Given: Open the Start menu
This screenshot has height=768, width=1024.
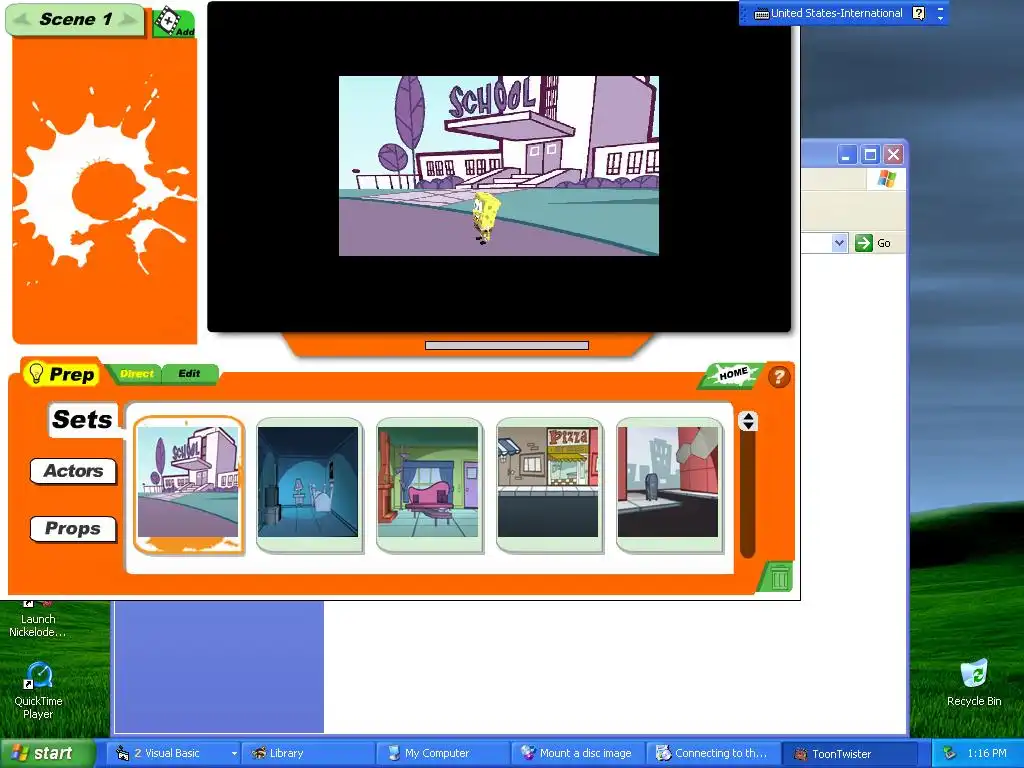Looking at the screenshot, I should (47, 753).
